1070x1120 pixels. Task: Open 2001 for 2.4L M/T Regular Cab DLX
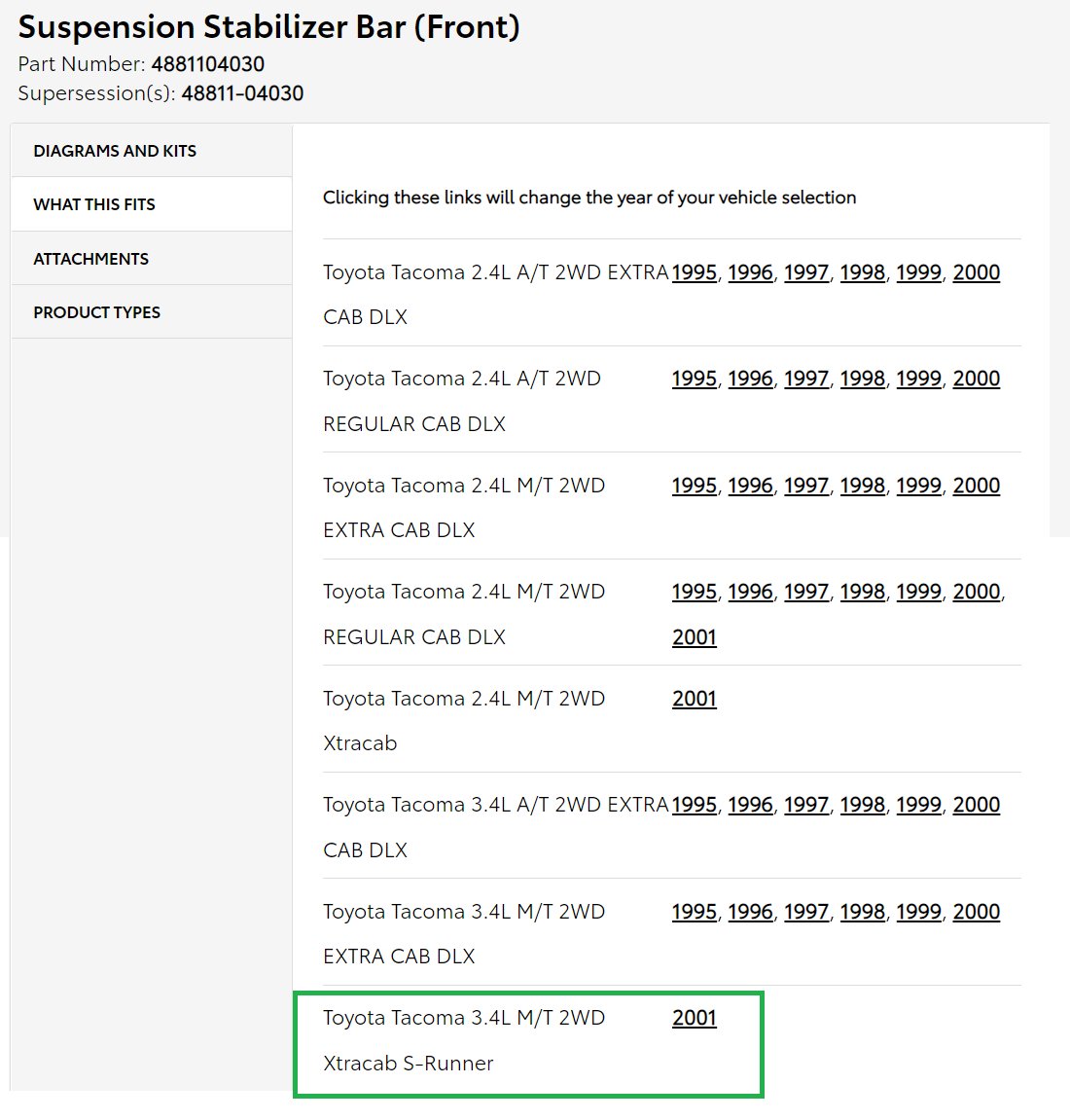coord(694,636)
